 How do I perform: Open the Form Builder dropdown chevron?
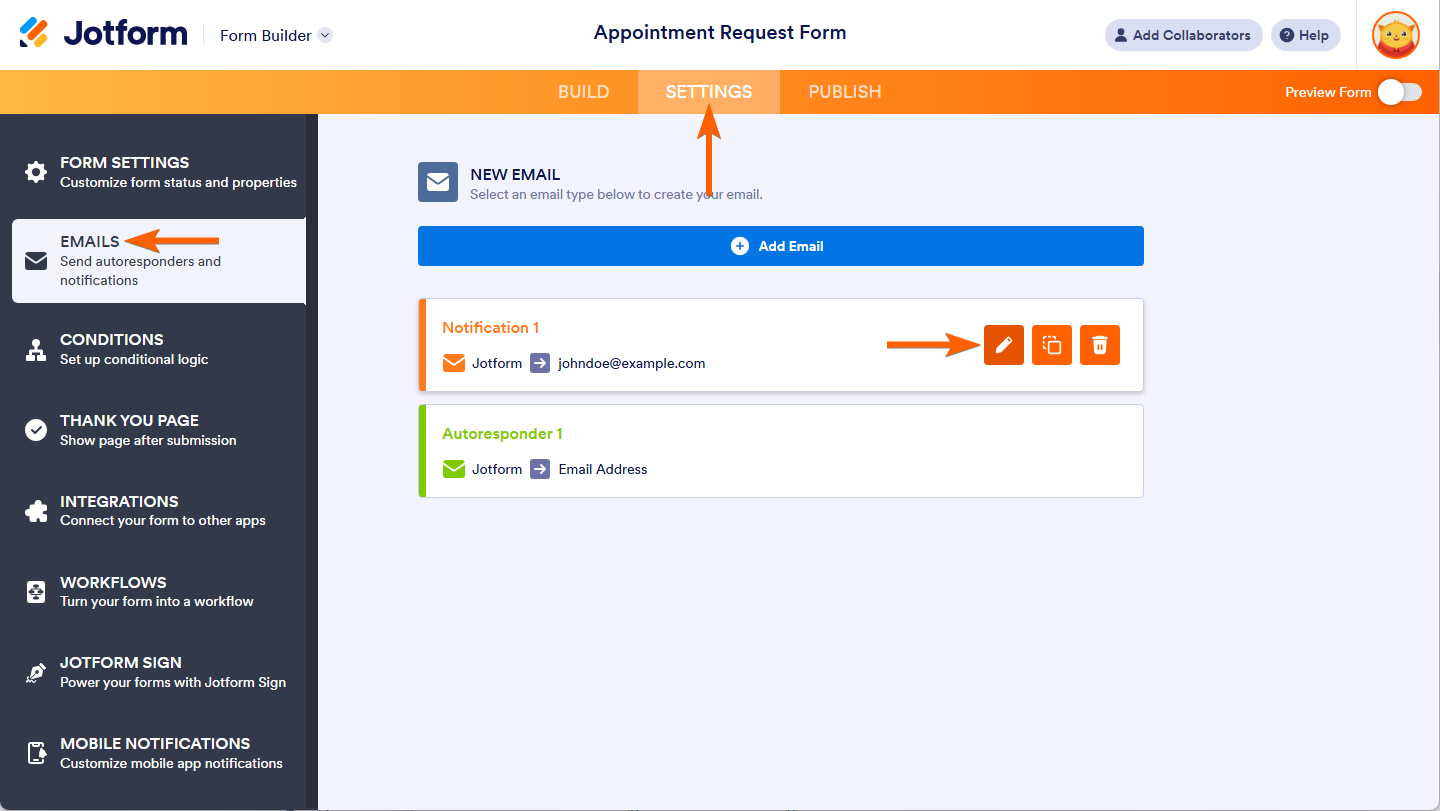(x=325, y=35)
